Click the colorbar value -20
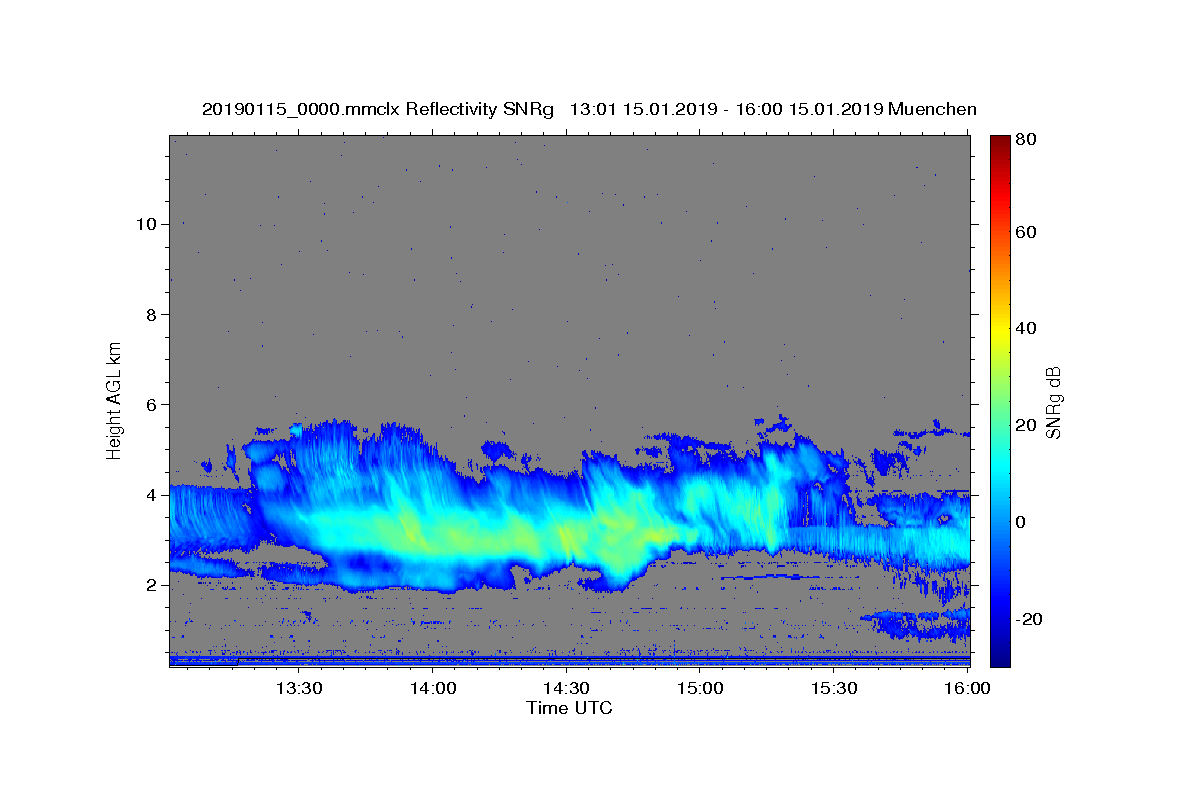 tap(1030, 619)
